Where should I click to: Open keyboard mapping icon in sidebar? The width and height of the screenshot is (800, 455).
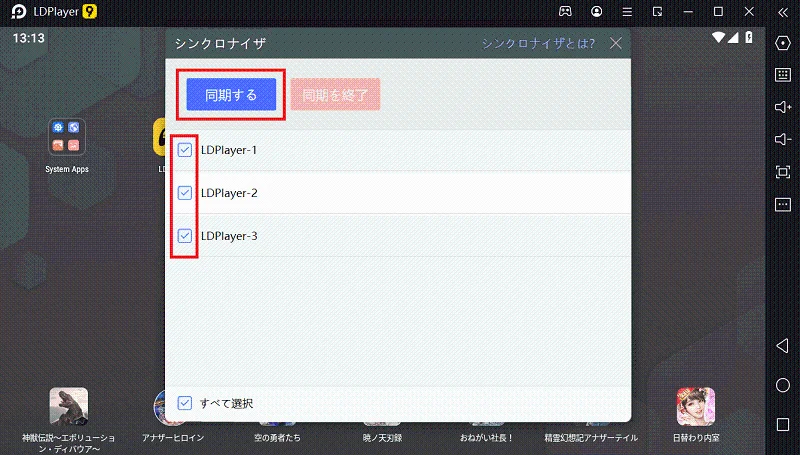tap(783, 74)
